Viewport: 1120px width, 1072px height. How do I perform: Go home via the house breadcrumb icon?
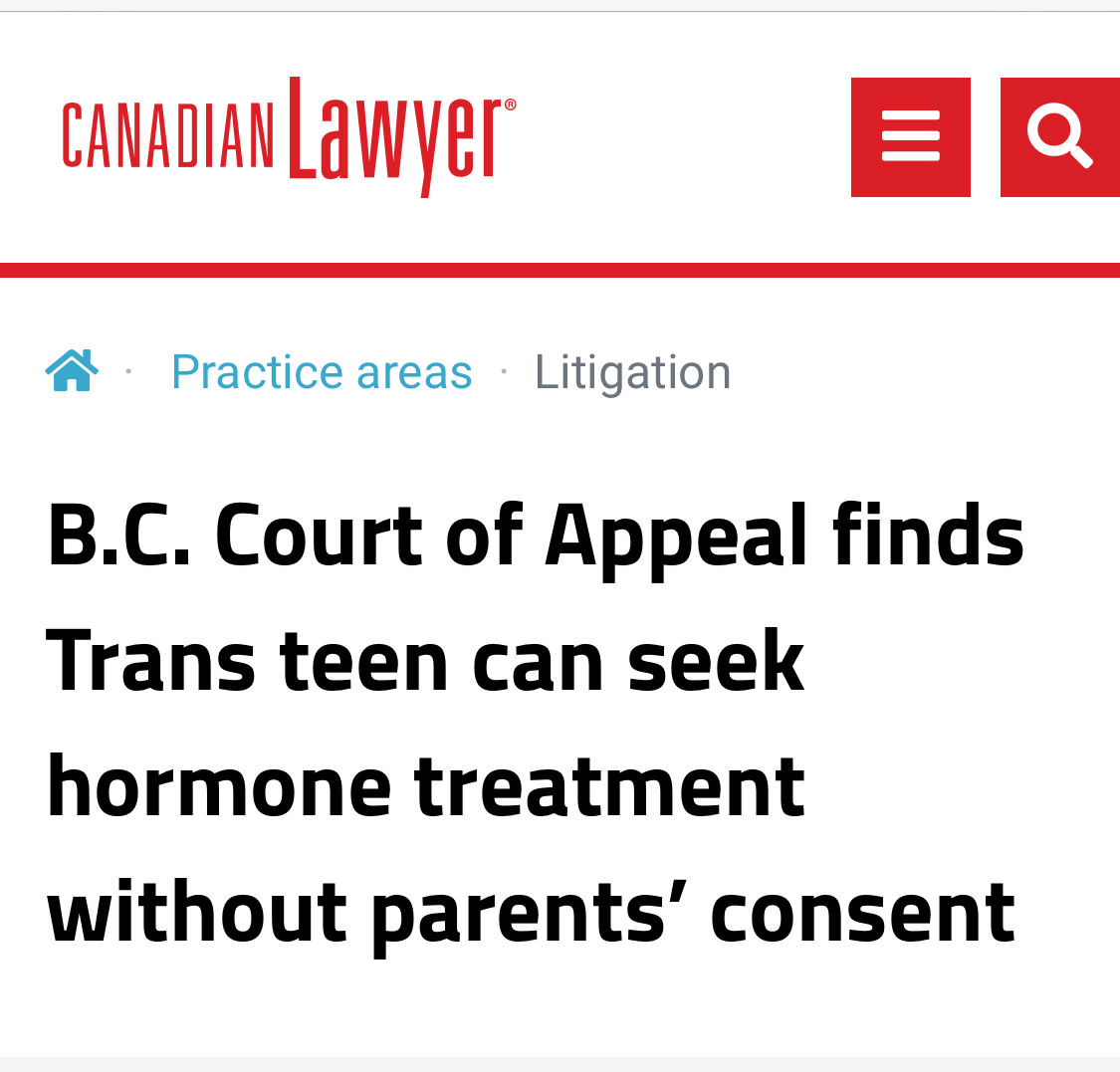[x=72, y=371]
